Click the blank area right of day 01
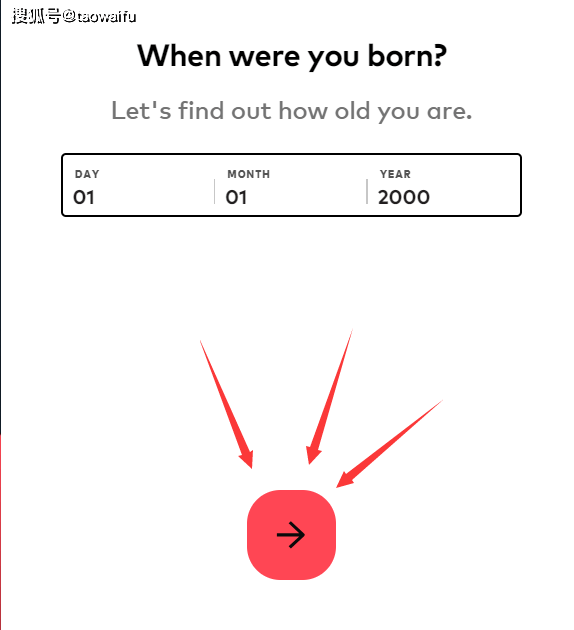The height and width of the screenshot is (630, 574). [x=153, y=197]
